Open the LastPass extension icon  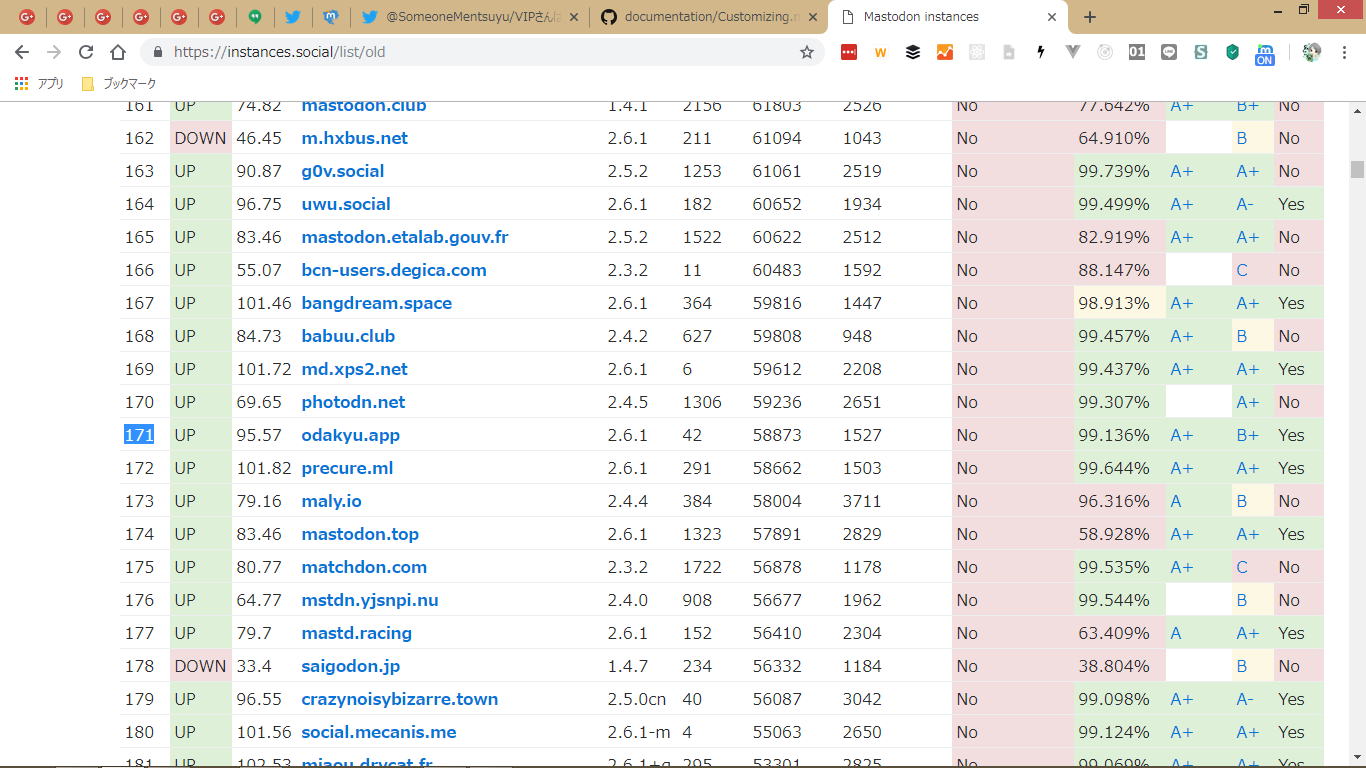point(849,52)
